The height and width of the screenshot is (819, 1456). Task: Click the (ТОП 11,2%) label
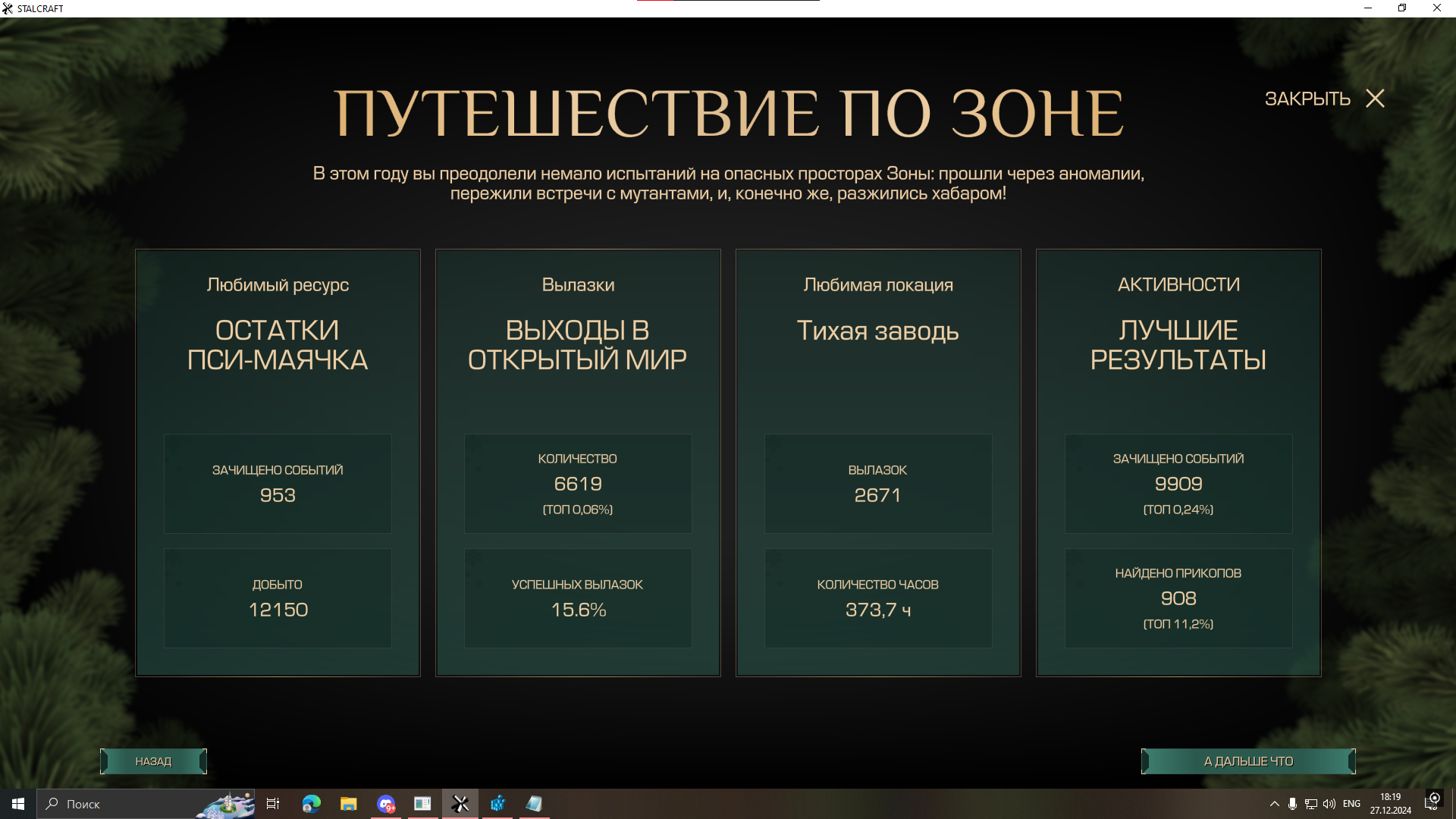pos(1178,624)
